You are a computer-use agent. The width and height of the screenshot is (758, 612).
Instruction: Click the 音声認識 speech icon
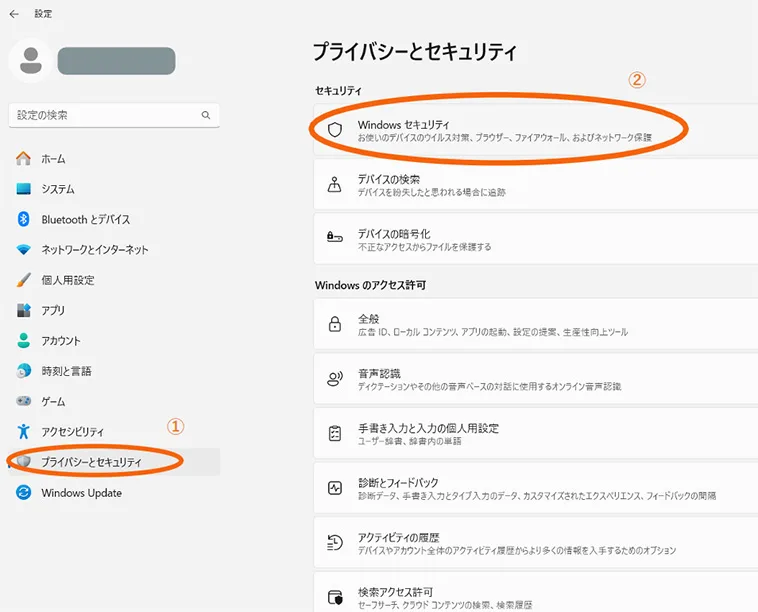coord(335,379)
